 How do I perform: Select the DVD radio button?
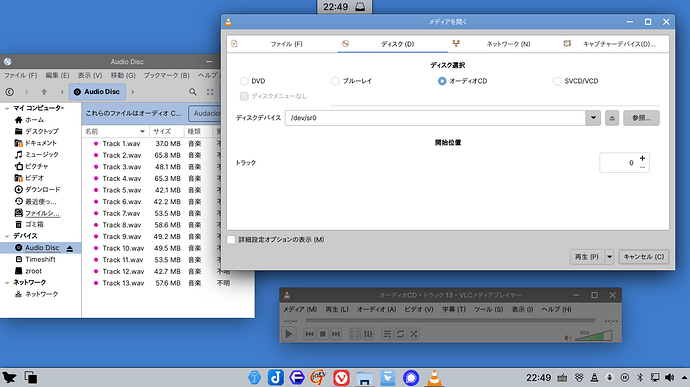(244, 81)
